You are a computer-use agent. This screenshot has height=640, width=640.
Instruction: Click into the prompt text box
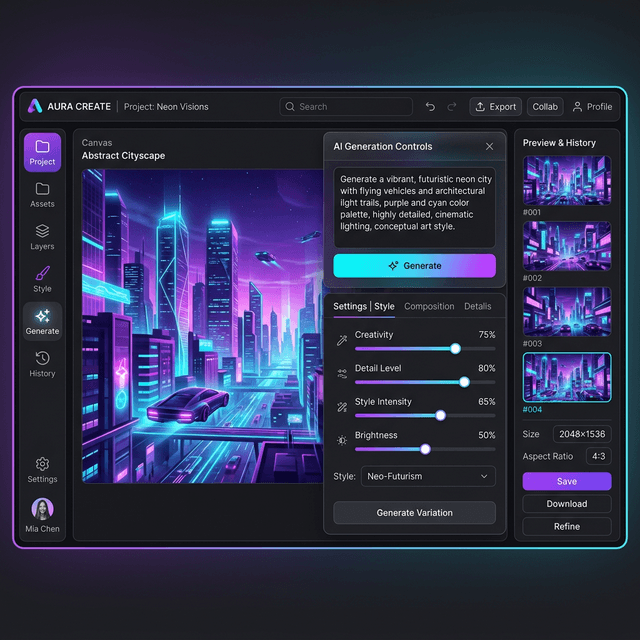click(x=414, y=207)
